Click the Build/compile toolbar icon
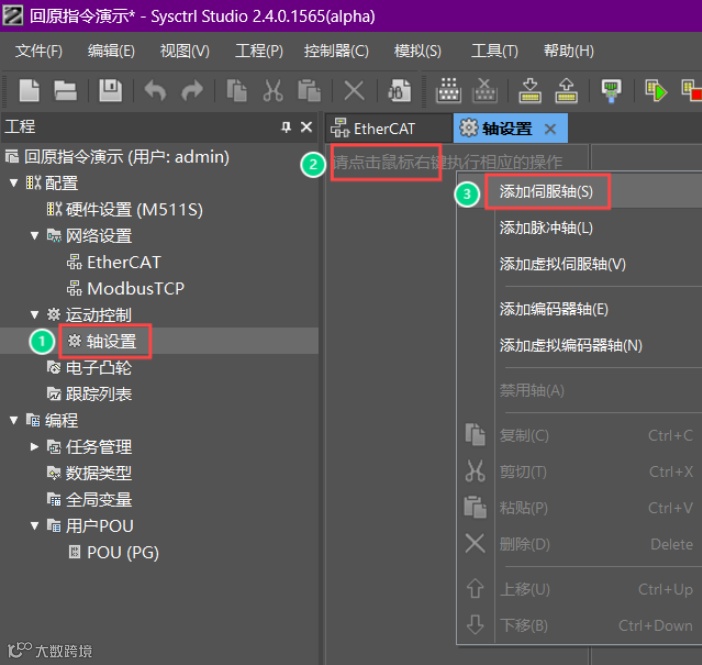 pos(448,90)
